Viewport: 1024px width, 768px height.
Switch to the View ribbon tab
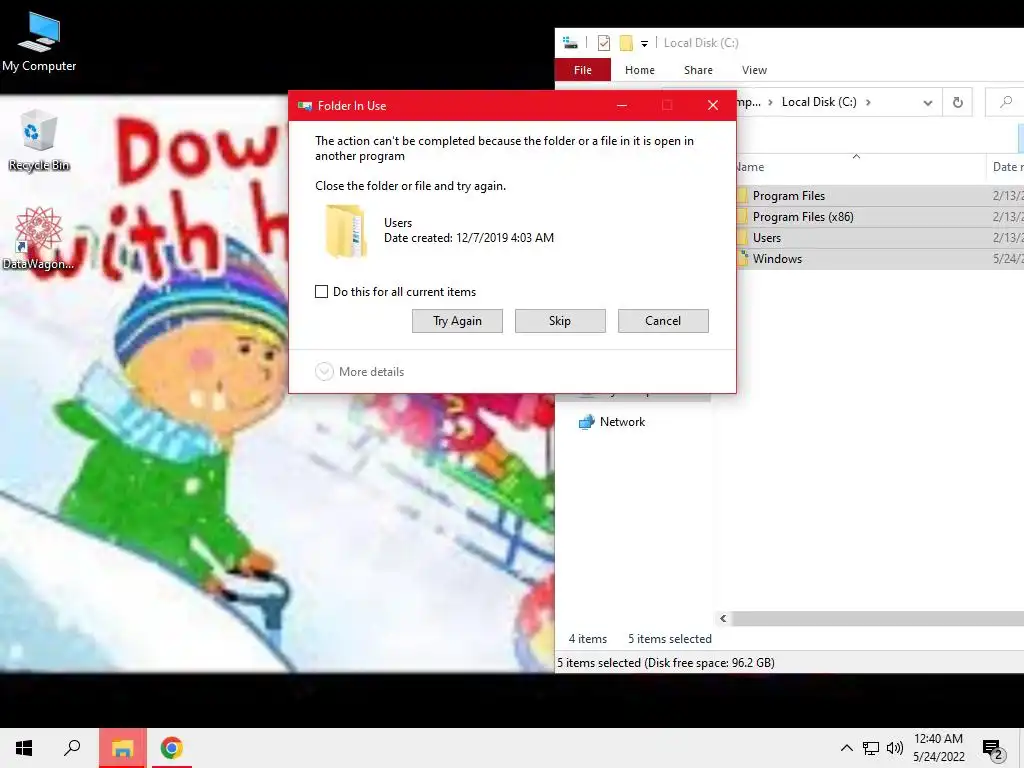[754, 70]
